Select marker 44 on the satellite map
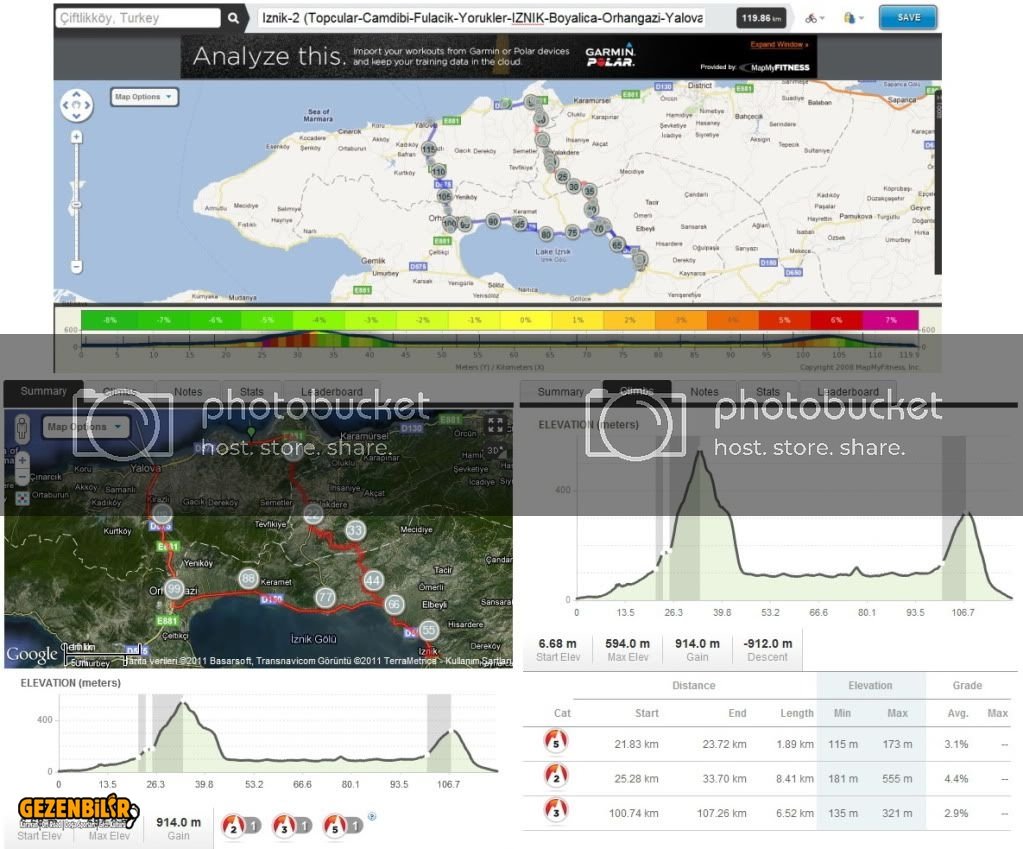The height and width of the screenshot is (849, 1023). [x=373, y=580]
